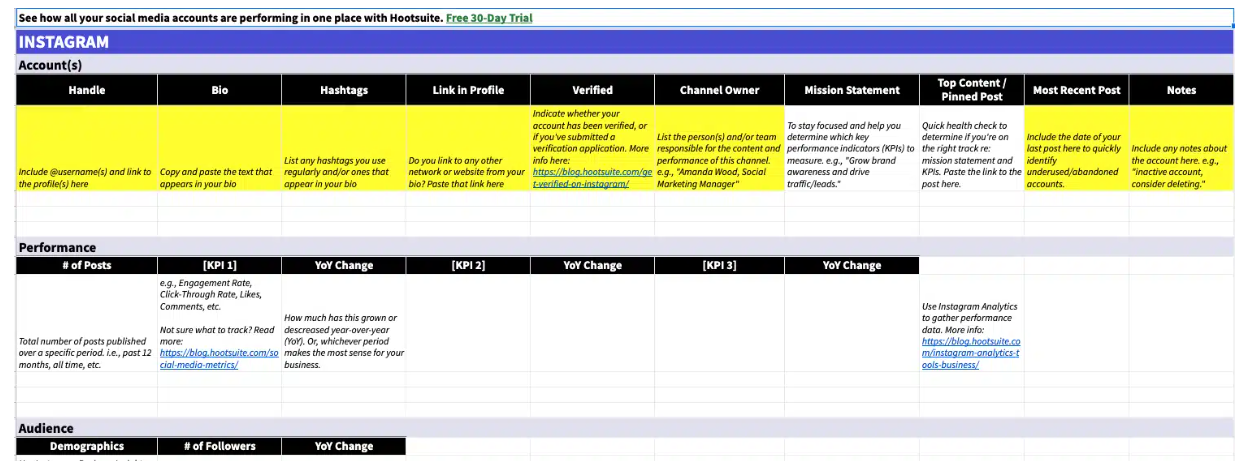1255x461 pixels.
Task: Select the top Hootsuite promo message row
Action: pyautogui.click(x=625, y=18)
